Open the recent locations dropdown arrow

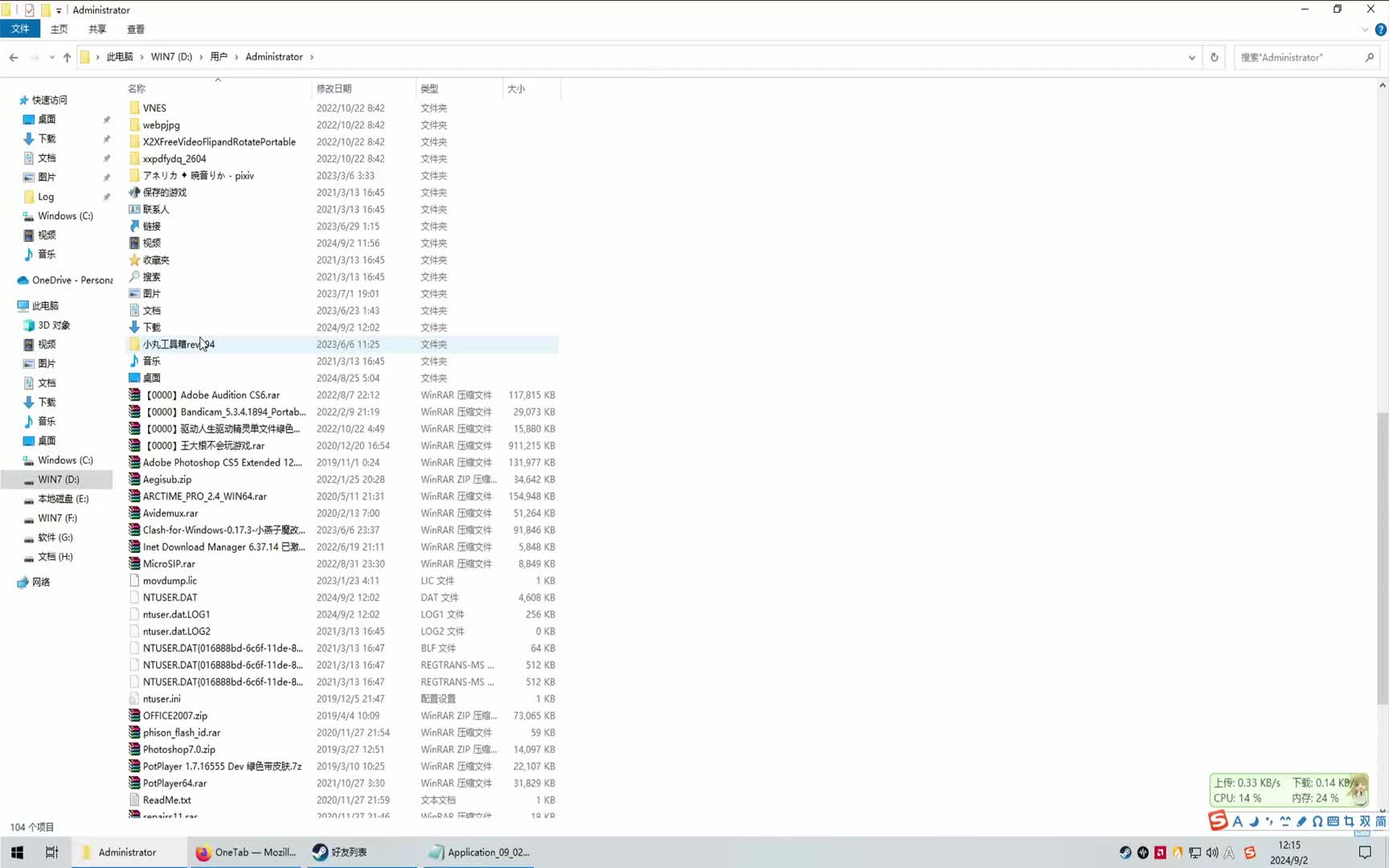tap(51, 57)
